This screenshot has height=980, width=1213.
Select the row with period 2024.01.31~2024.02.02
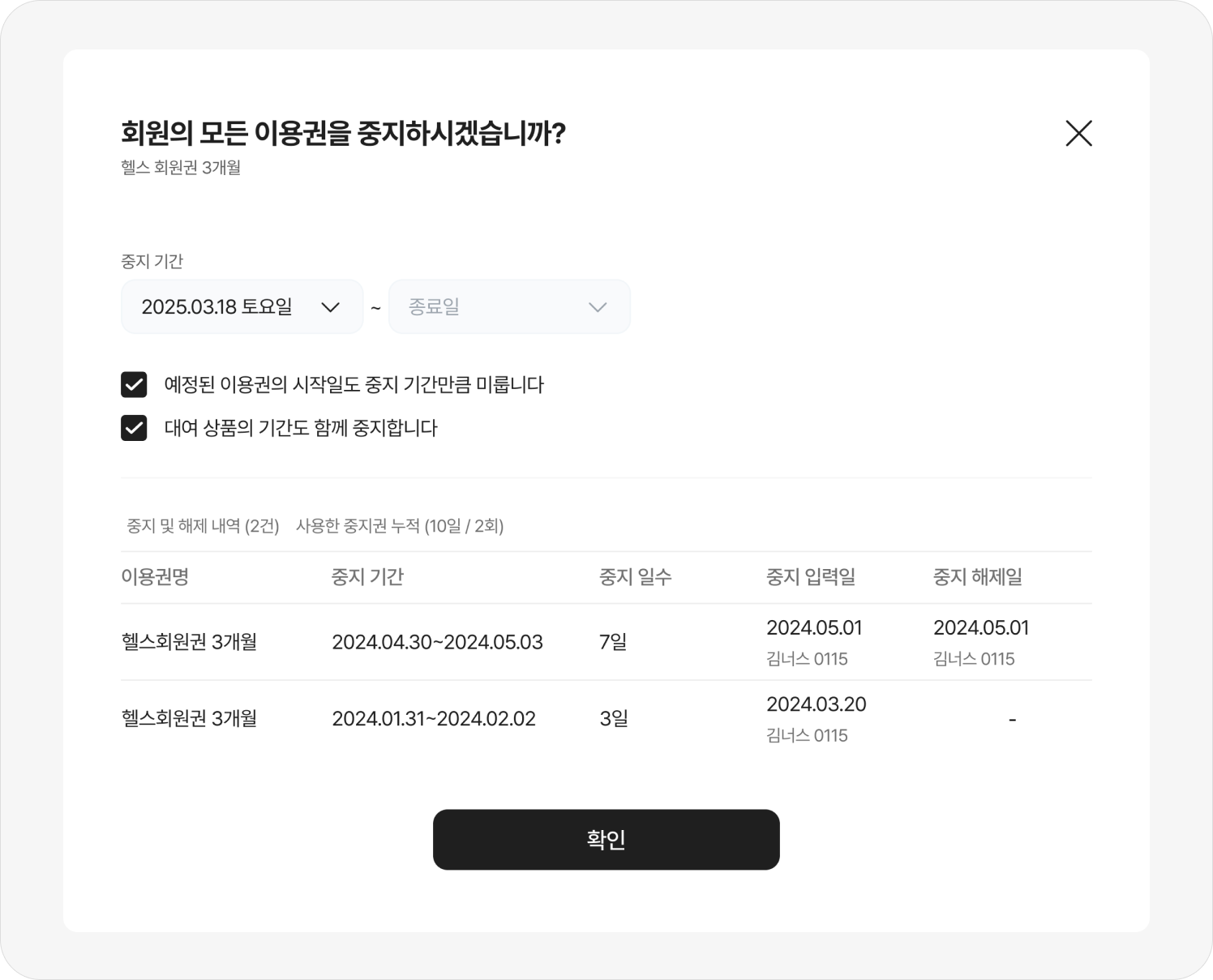pos(606,719)
